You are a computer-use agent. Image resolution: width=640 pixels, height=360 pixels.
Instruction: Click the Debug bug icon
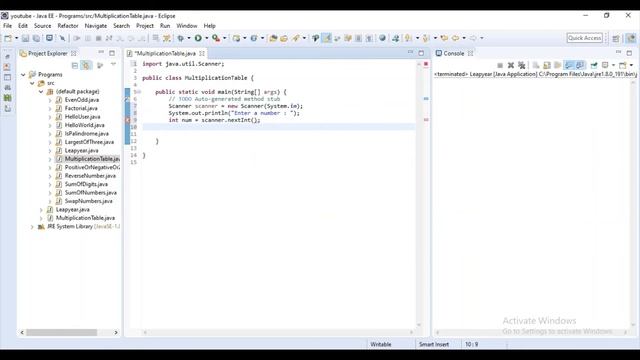point(180,38)
